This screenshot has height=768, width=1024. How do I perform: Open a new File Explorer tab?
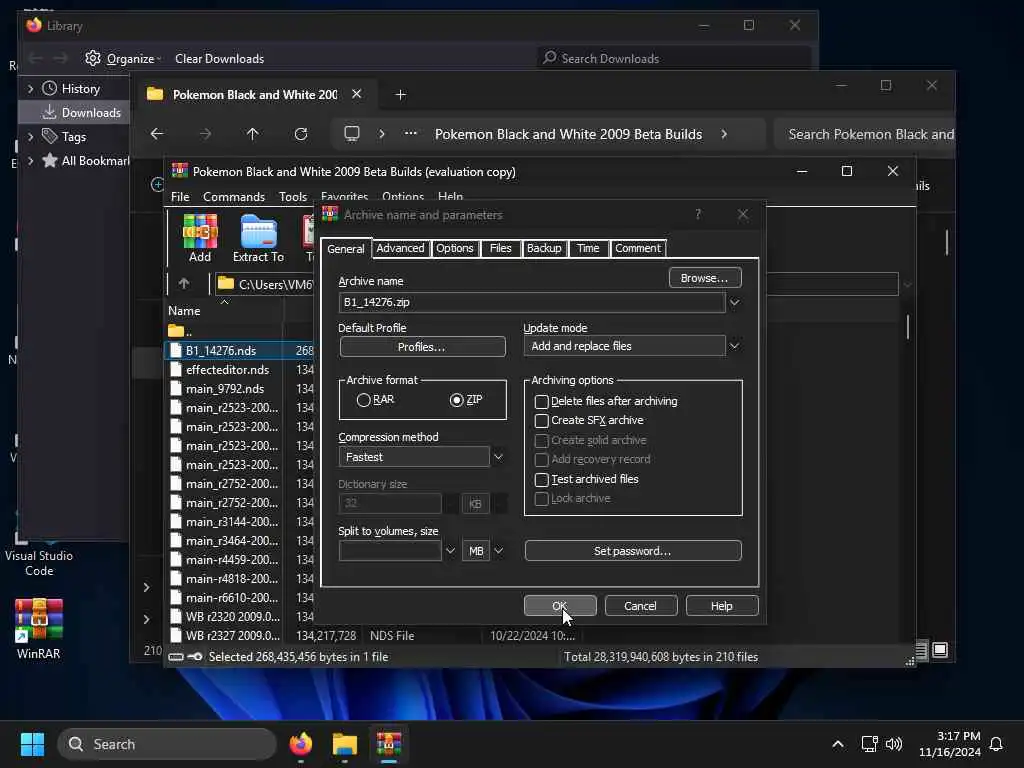pyautogui.click(x=401, y=95)
